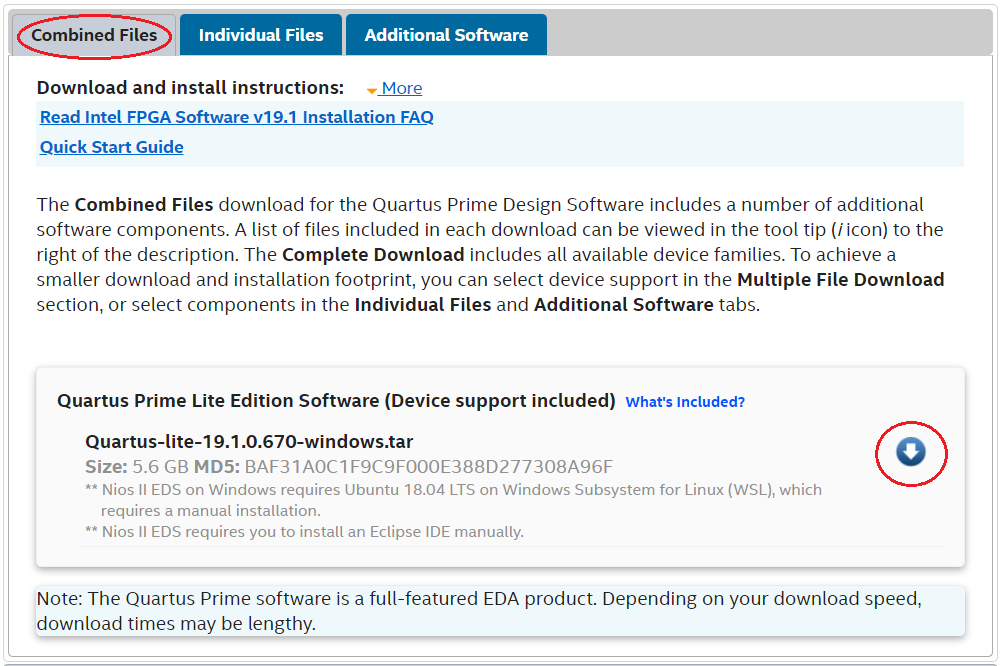Click the Quartus-lite-19.1.0.670-windows.tar filename

(249, 442)
